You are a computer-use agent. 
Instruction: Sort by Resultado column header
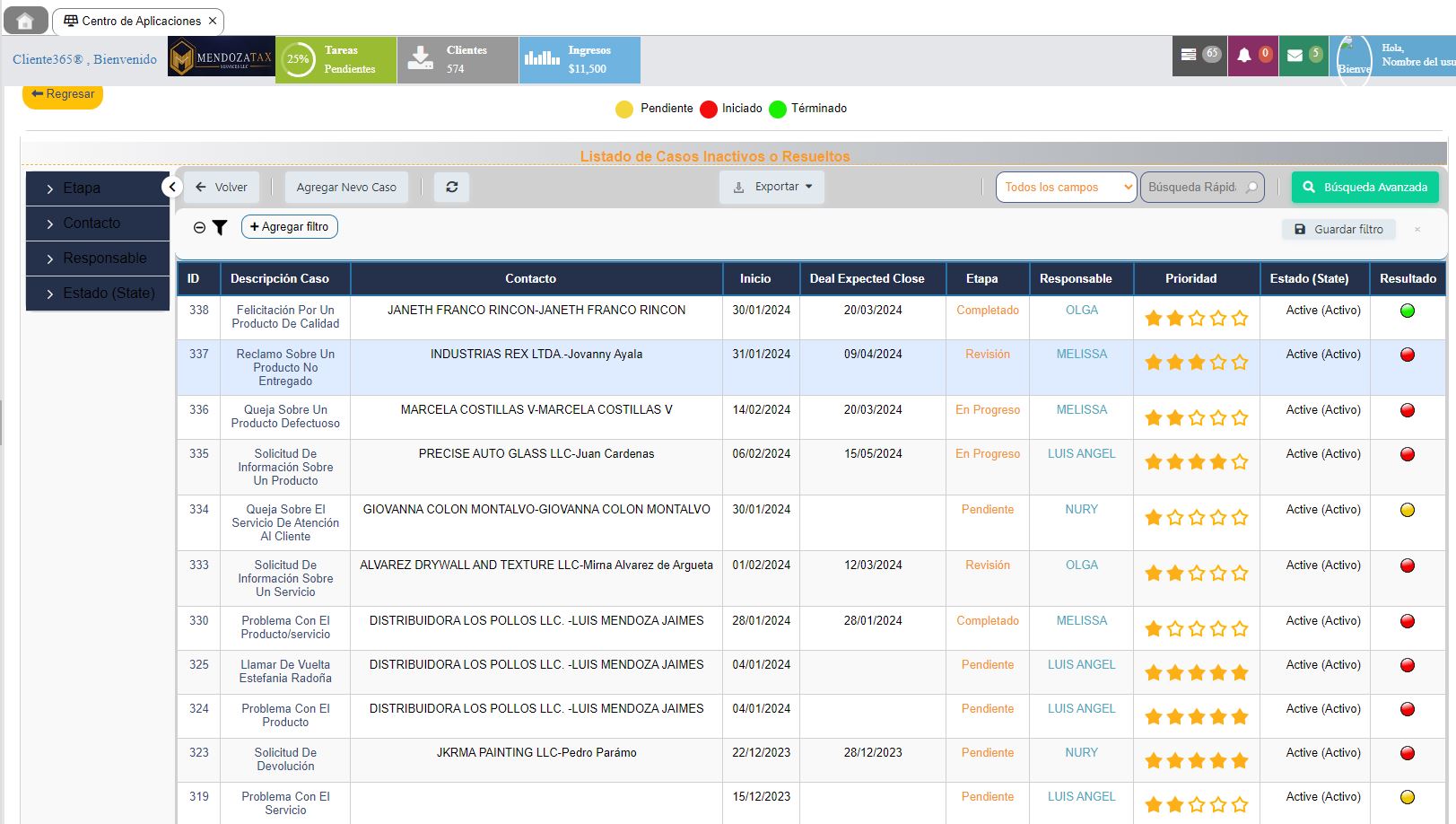point(1408,278)
